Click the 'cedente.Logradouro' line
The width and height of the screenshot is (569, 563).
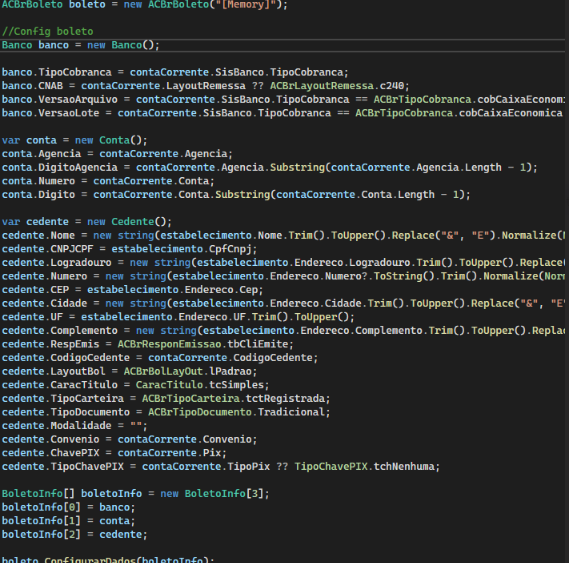point(283,263)
